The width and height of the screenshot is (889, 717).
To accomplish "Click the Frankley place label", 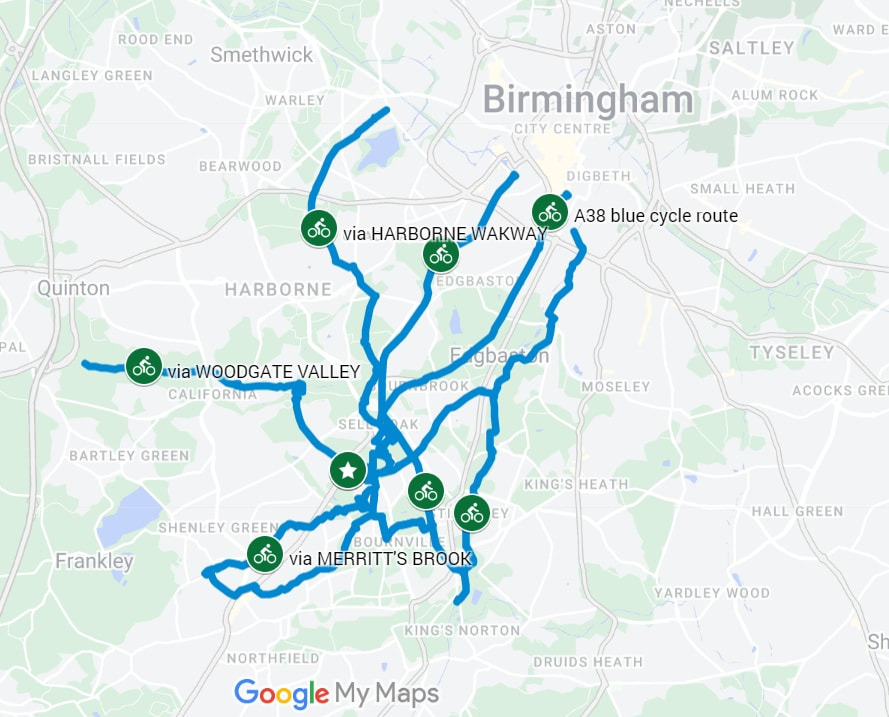I will pos(95,561).
